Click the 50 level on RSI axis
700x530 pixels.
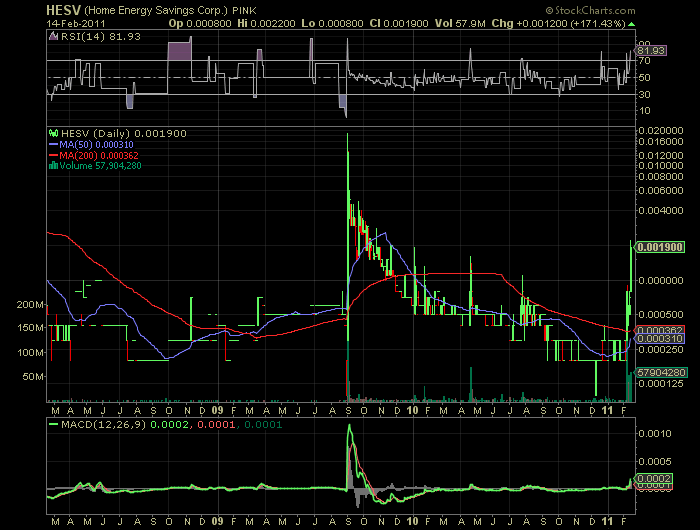click(x=644, y=78)
